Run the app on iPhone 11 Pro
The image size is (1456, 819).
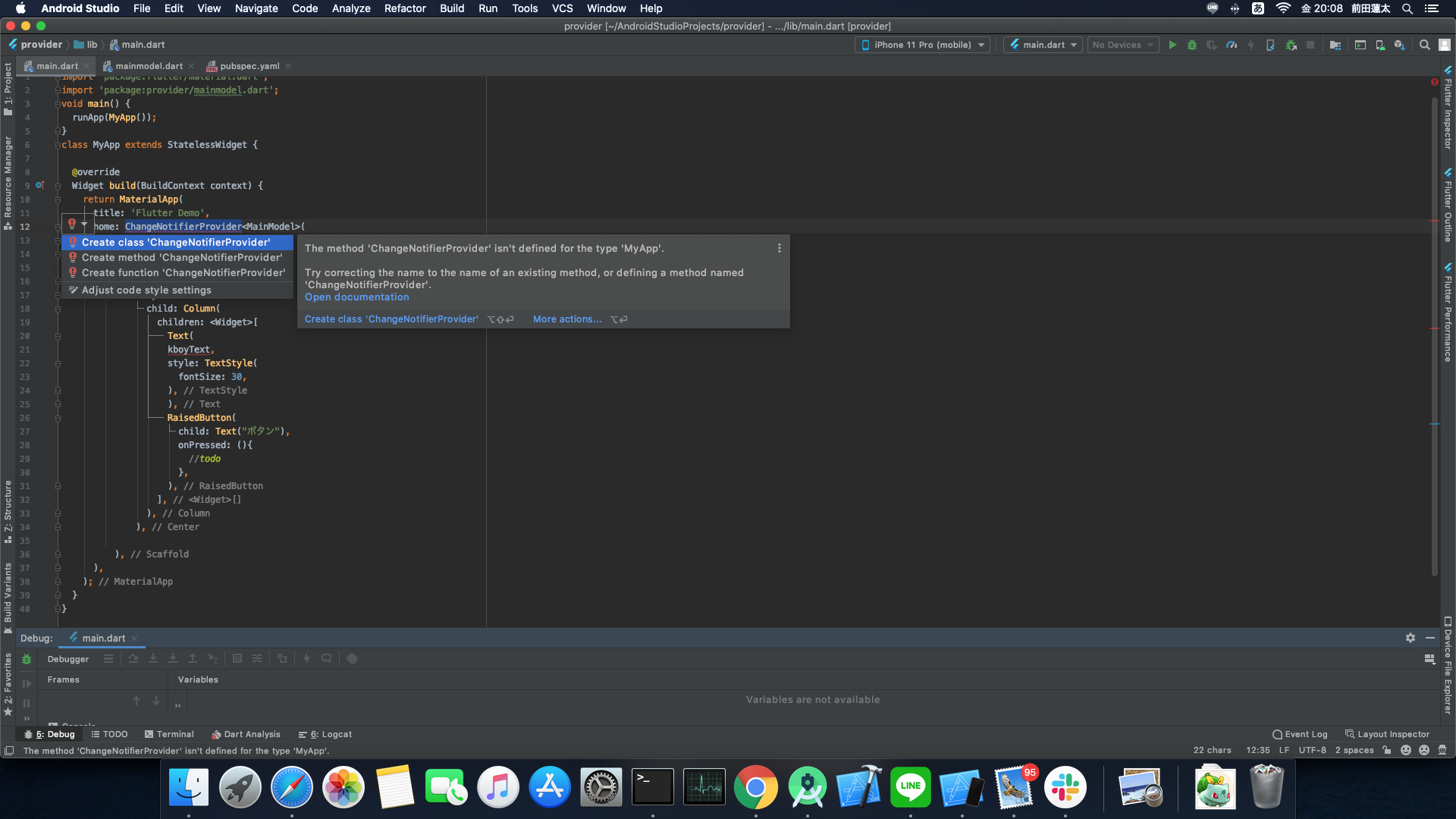1172,45
